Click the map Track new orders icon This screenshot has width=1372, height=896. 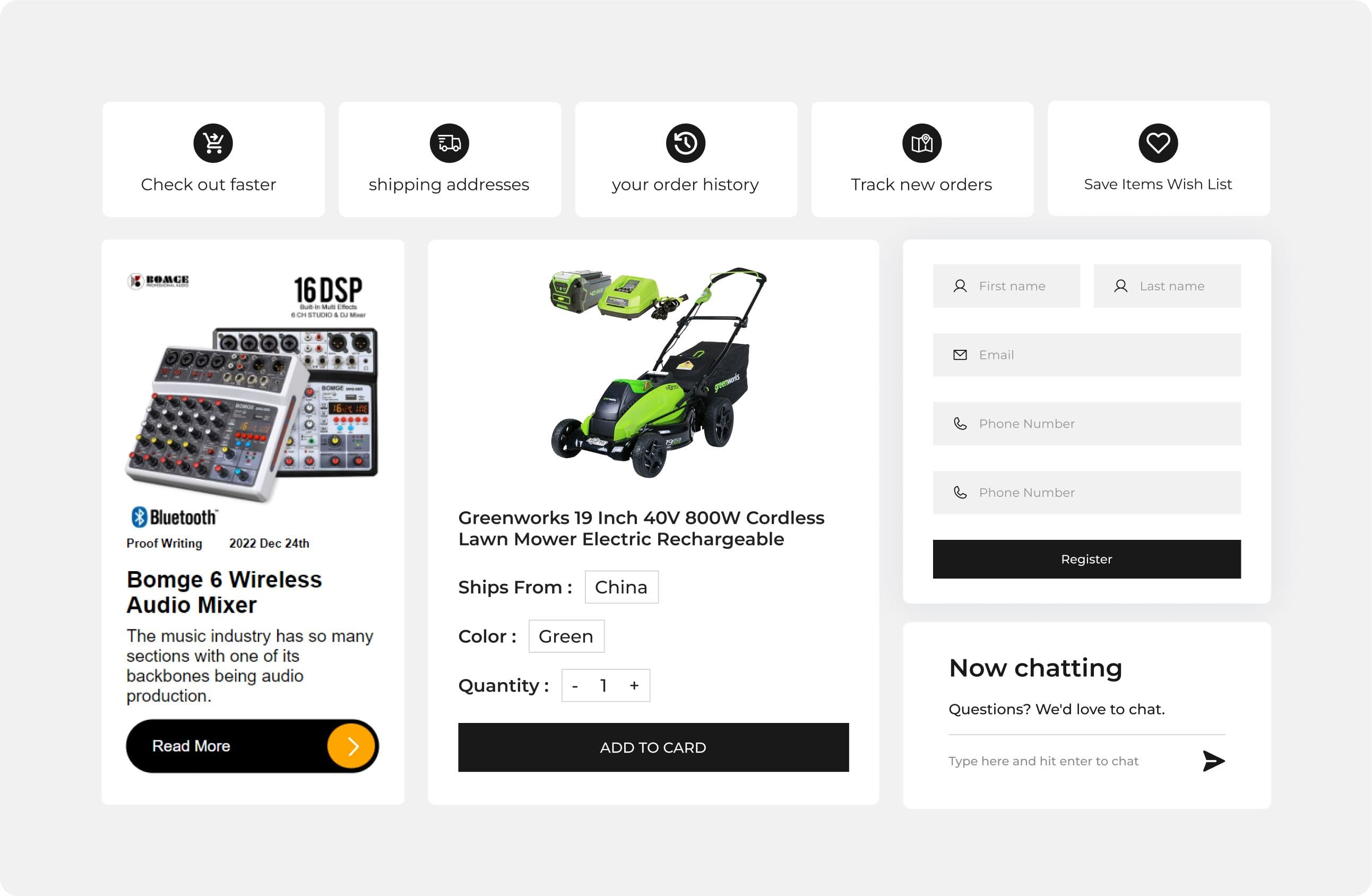click(922, 143)
